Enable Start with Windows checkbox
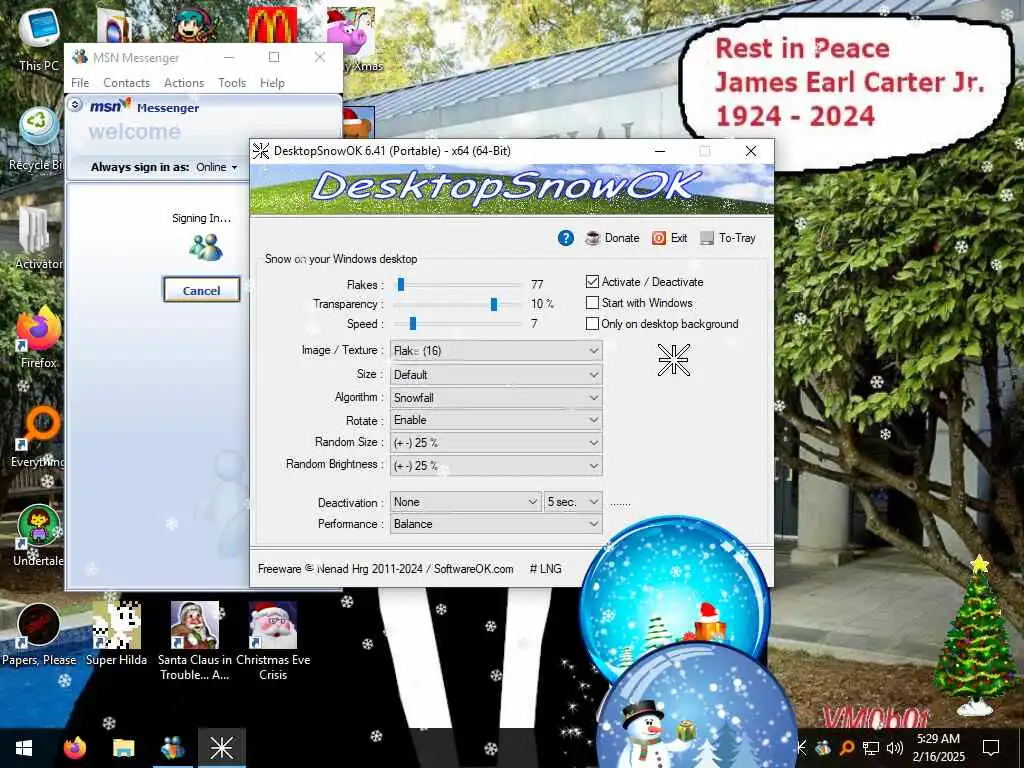 592,302
